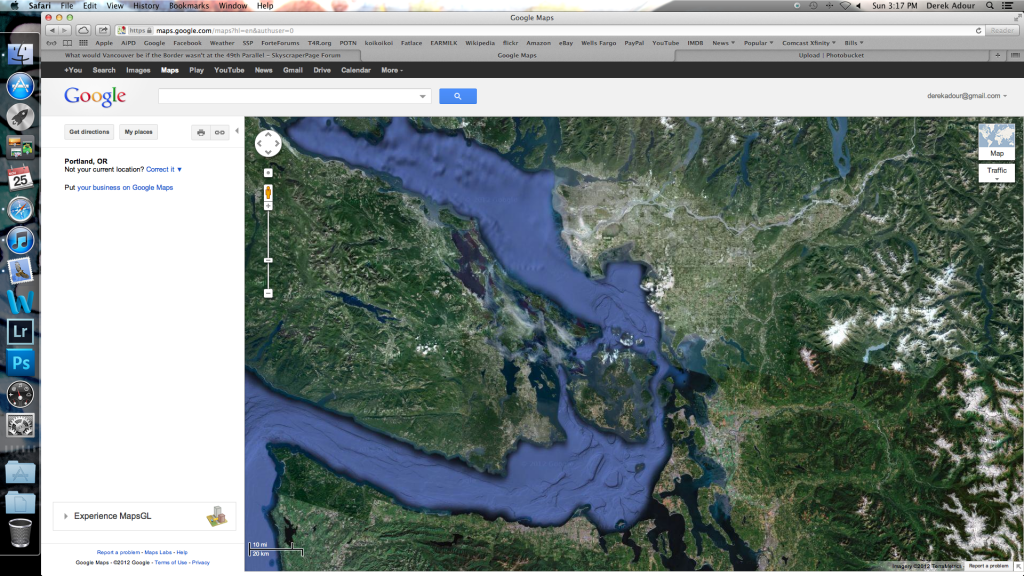The height and width of the screenshot is (576, 1024).
Task: Click the Get directions button
Action: (x=89, y=132)
